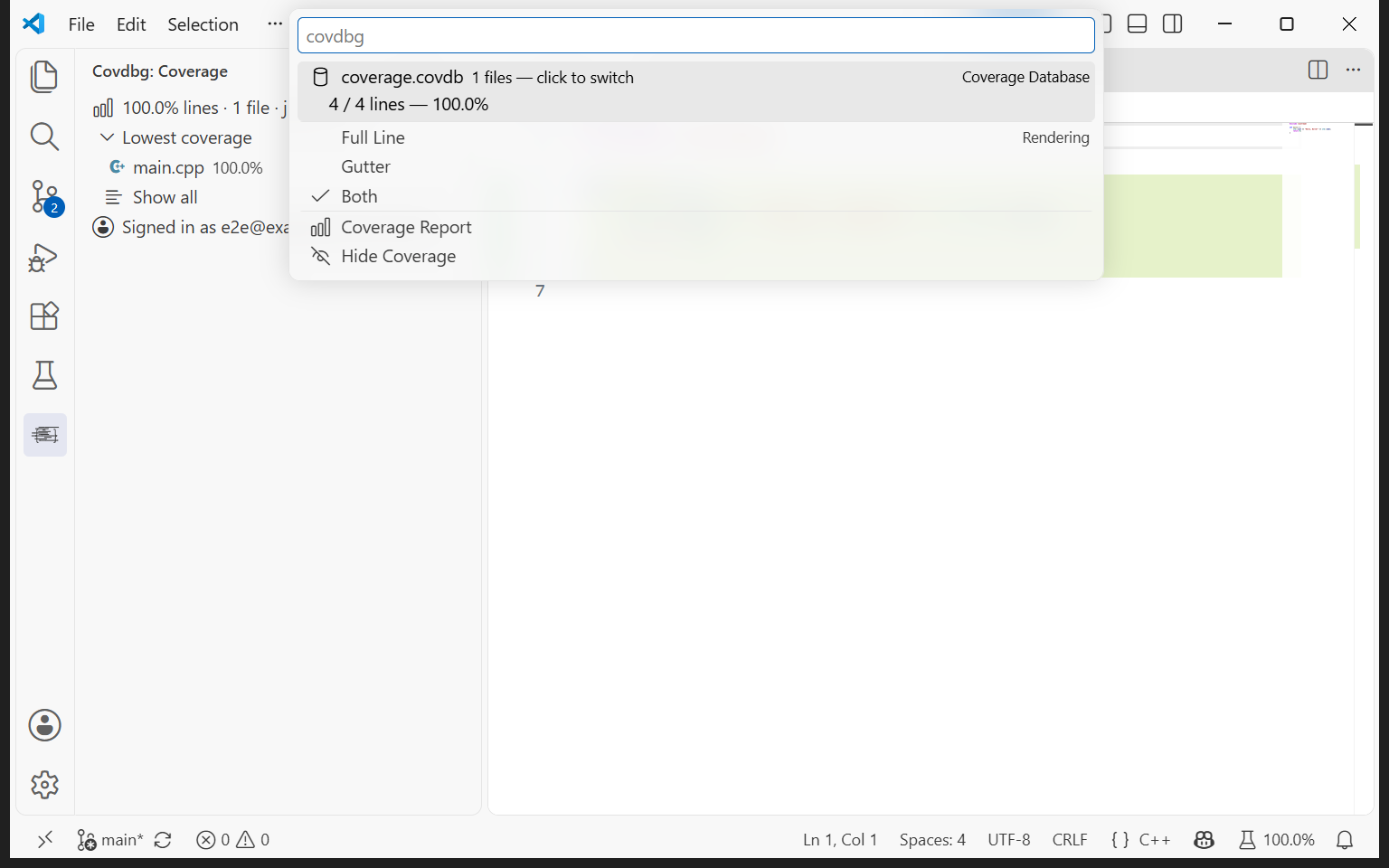Open Coverage Report from quick pick
Screen dimensions: 1389x868
pyautogui.click(x=695, y=227)
